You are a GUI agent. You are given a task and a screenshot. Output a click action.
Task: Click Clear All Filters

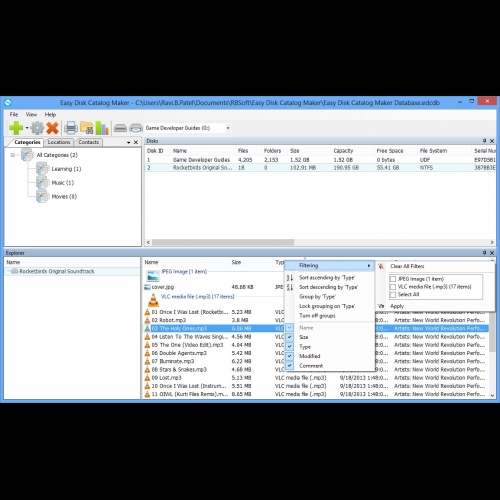tap(407, 266)
